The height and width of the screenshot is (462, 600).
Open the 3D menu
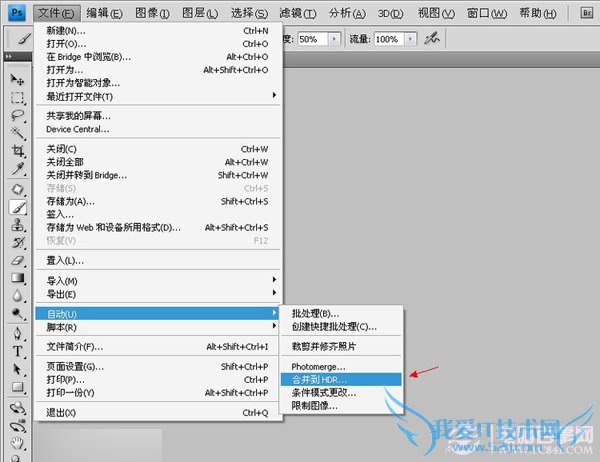point(390,13)
